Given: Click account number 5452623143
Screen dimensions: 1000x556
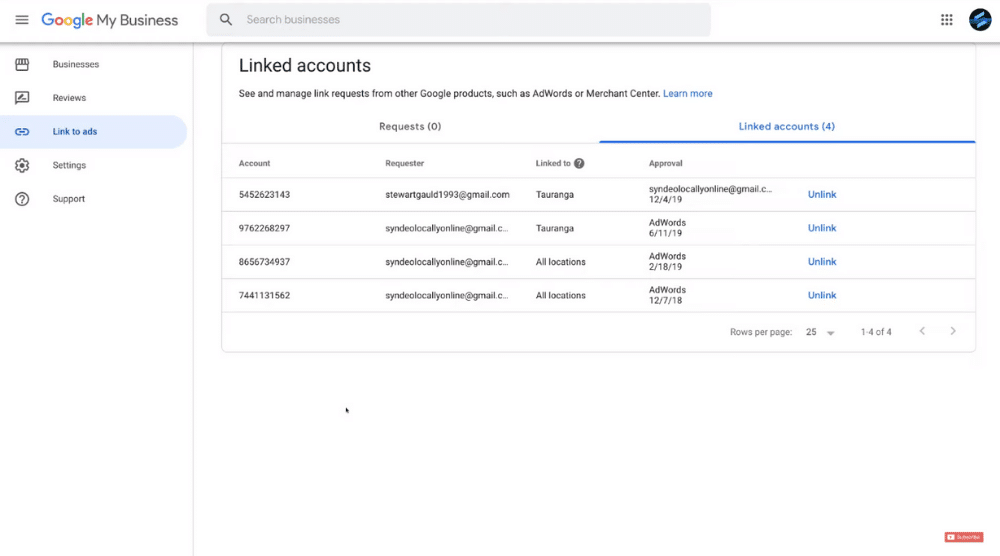Looking at the screenshot, I should tap(264, 194).
